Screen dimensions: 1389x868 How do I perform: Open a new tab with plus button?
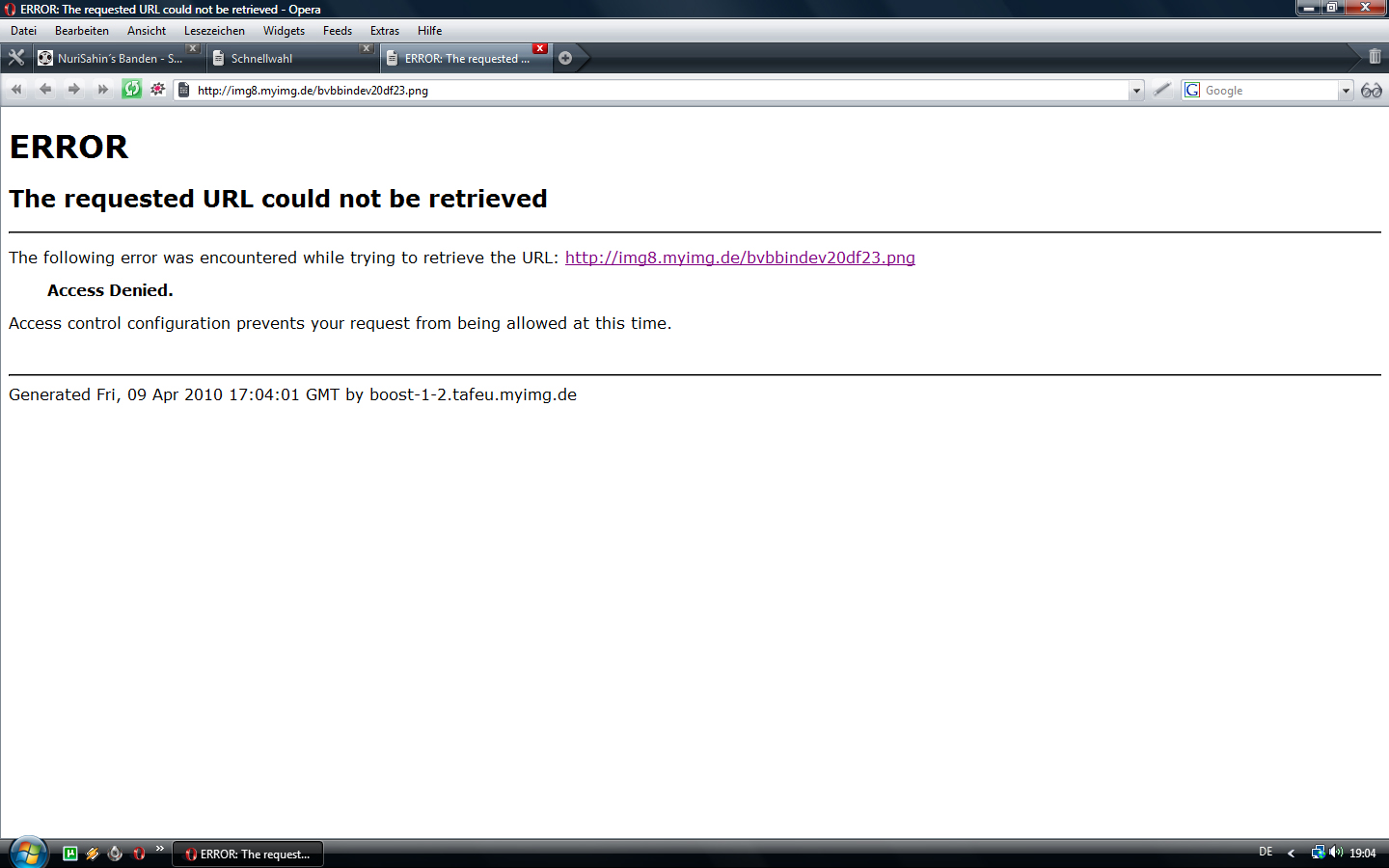coord(565,58)
